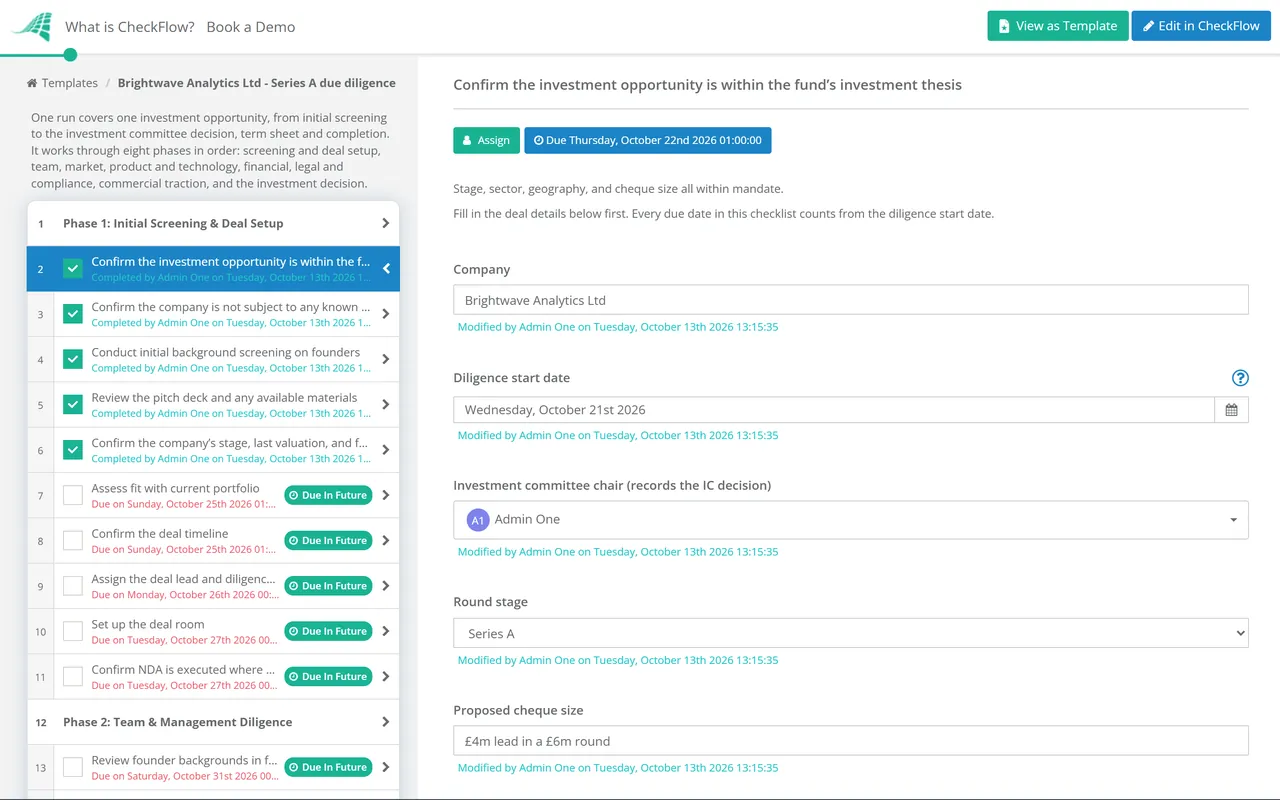Open the 'What is CheckFlow?' menu link
The width and height of the screenshot is (1280, 800).
130,27
